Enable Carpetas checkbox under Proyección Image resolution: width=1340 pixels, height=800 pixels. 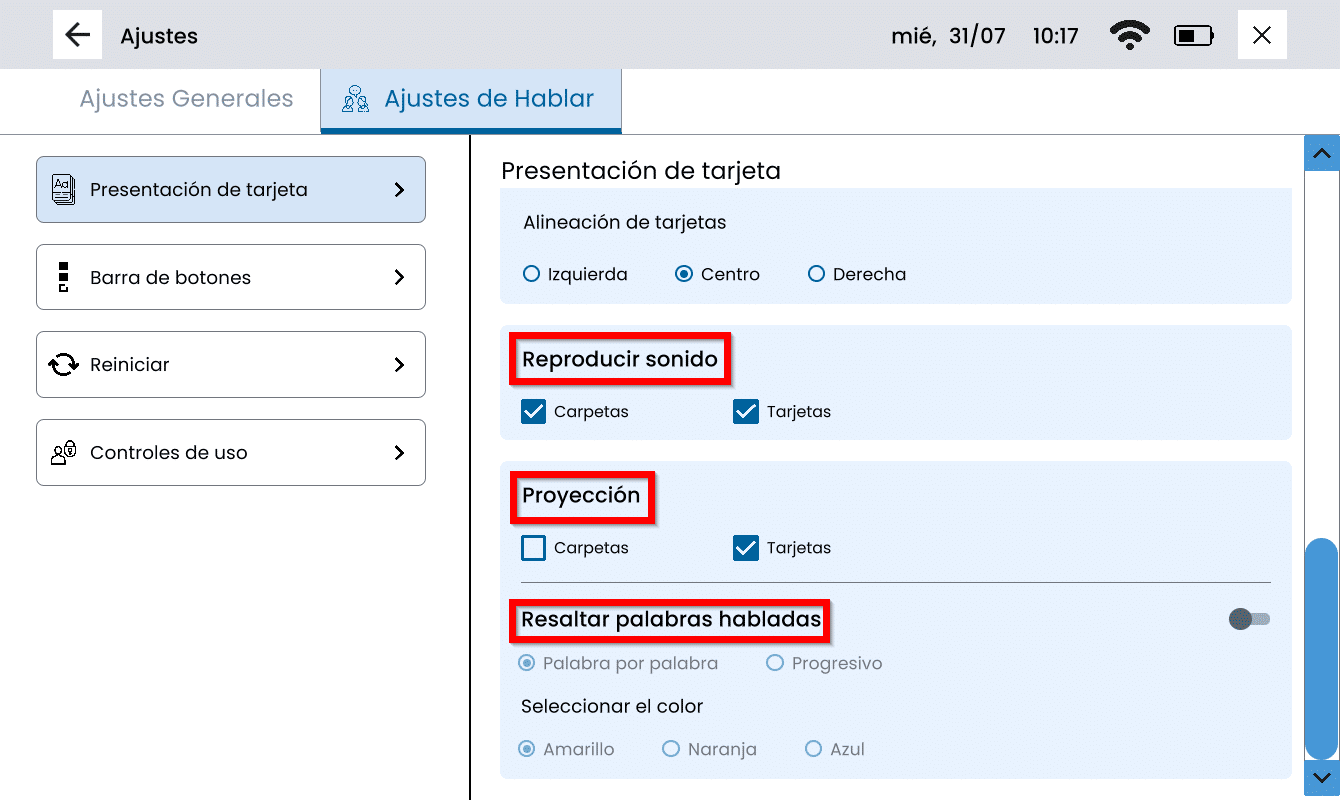coord(534,548)
